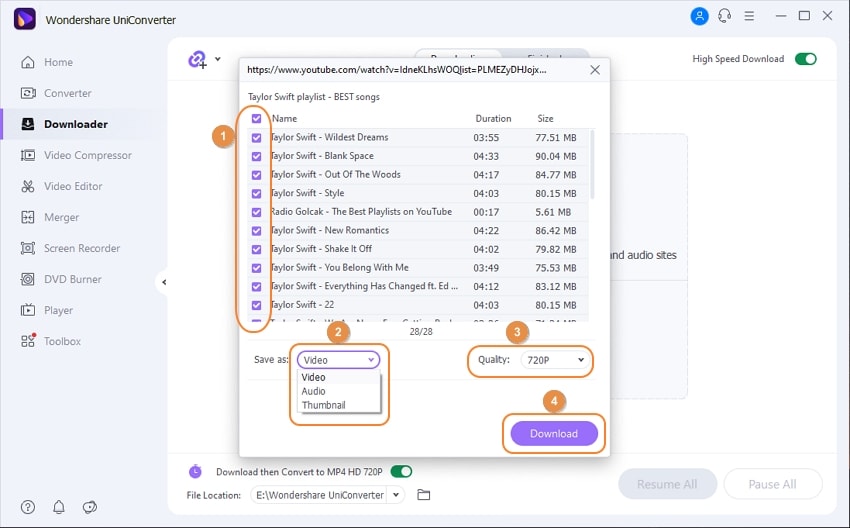Click the Video Editor scissors icon
Screen dimensions: 850x528
pyautogui.click(x=28, y=186)
